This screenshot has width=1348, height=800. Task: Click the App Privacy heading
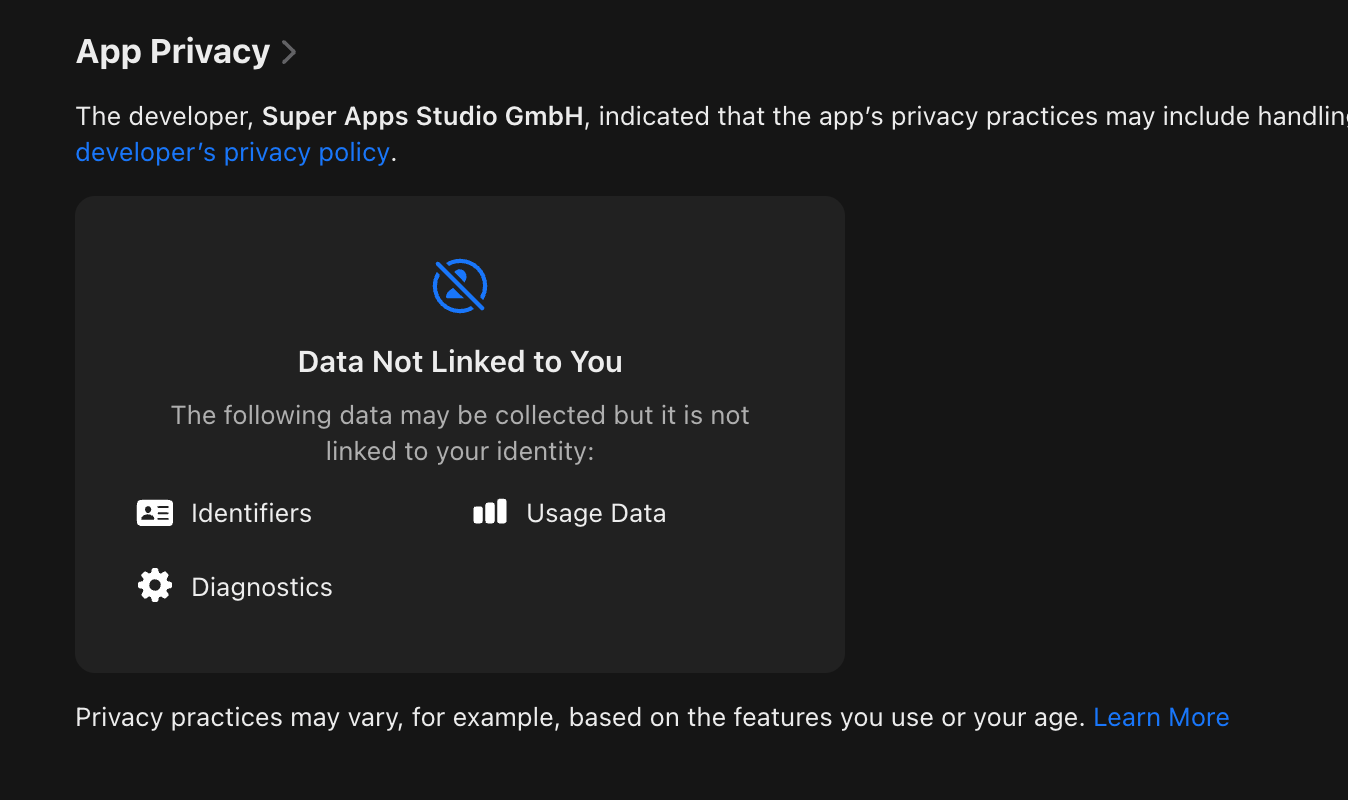point(172,52)
